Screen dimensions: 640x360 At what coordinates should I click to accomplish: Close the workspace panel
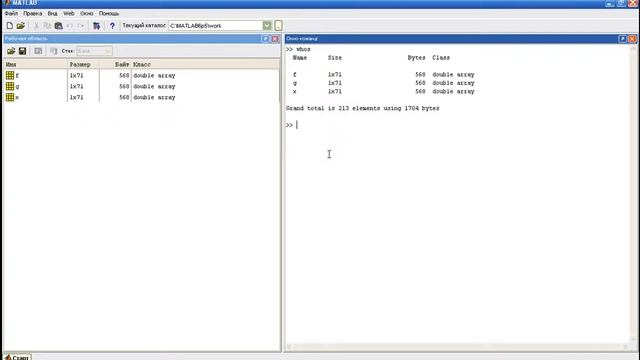[x=275, y=39]
